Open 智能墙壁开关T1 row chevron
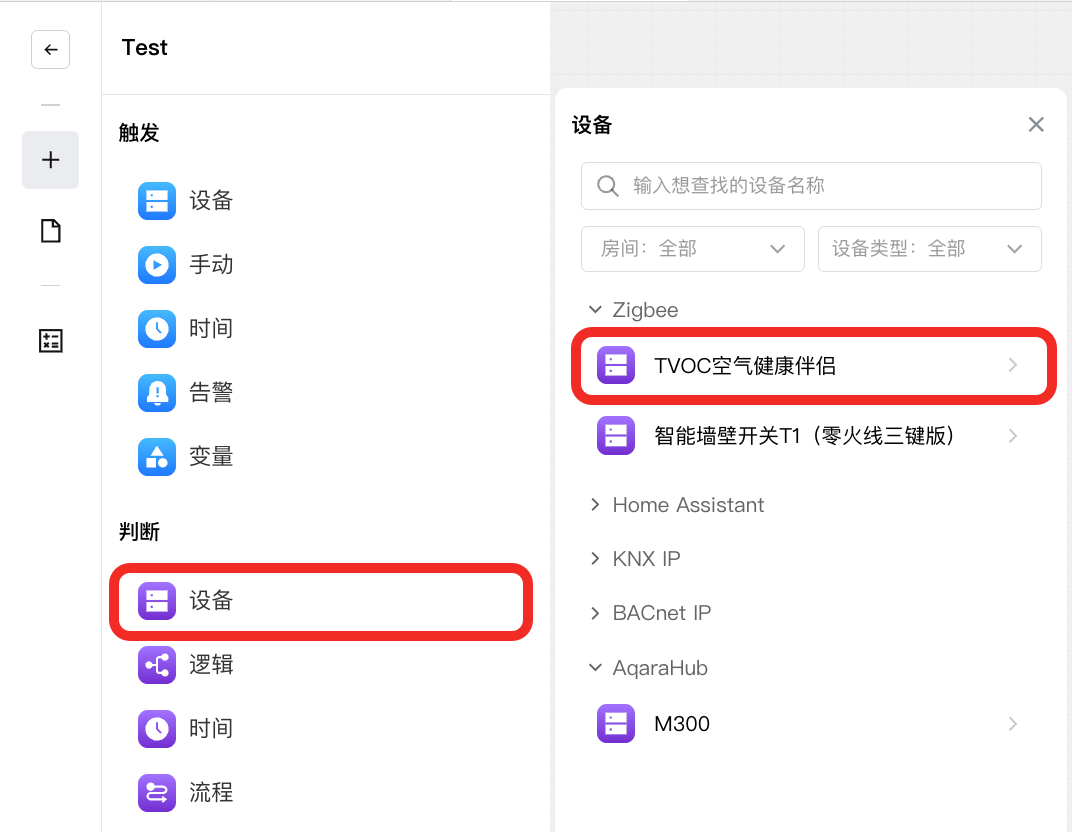Image resolution: width=1072 pixels, height=832 pixels. click(x=1013, y=435)
